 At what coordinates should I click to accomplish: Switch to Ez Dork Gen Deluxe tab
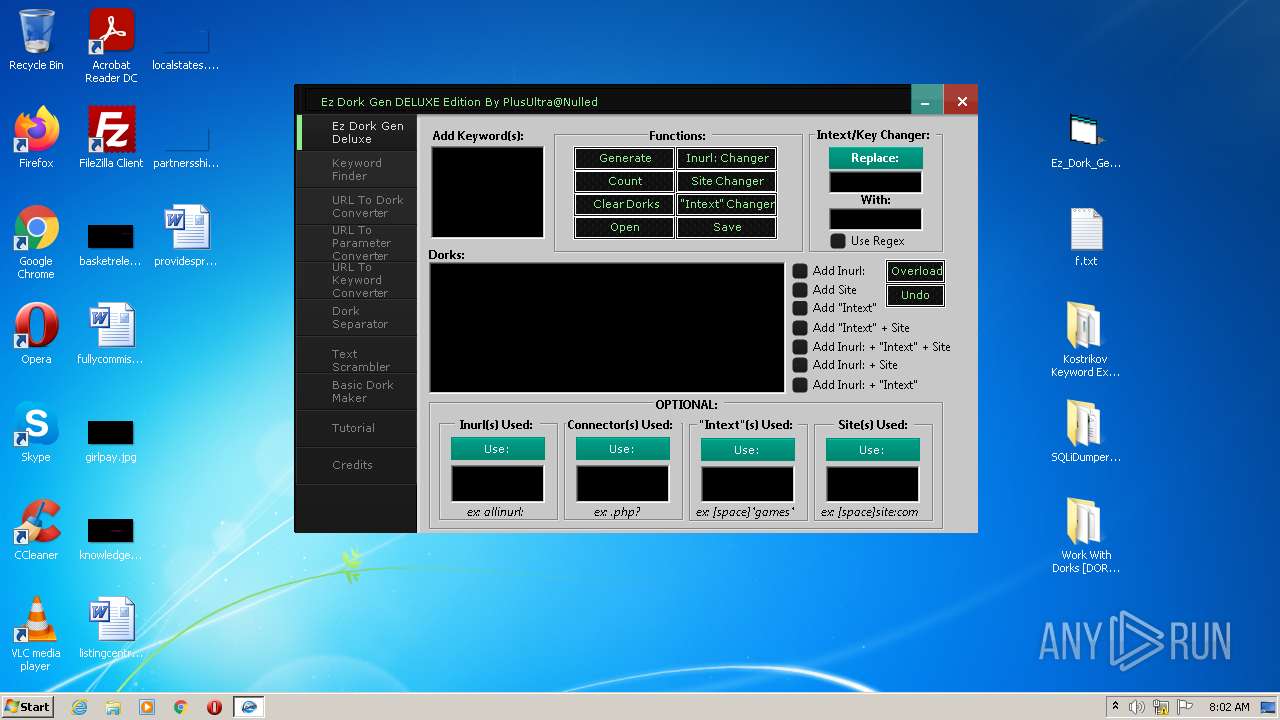(357, 132)
